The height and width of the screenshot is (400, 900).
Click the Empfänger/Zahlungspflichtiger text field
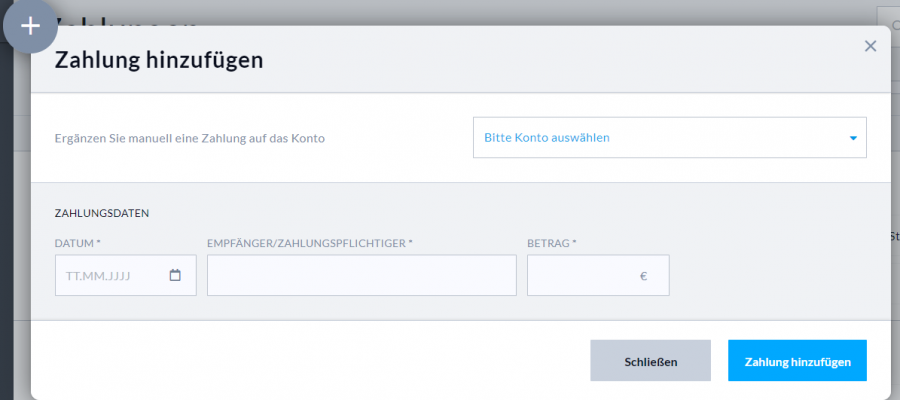tap(361, 276)
